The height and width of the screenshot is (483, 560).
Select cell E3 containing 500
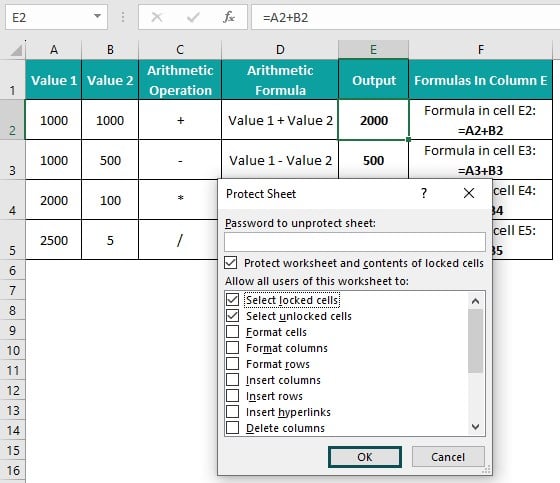pos(374,160)
